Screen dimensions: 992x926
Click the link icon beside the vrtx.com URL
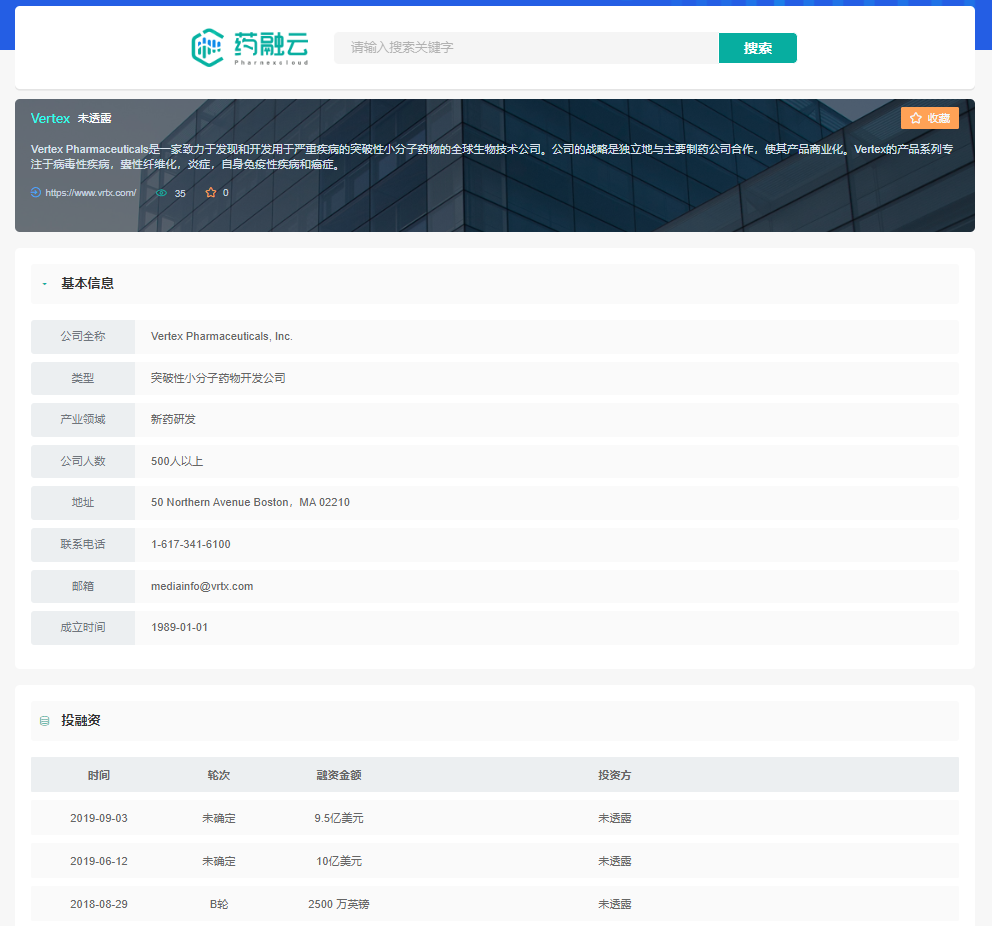36,192
